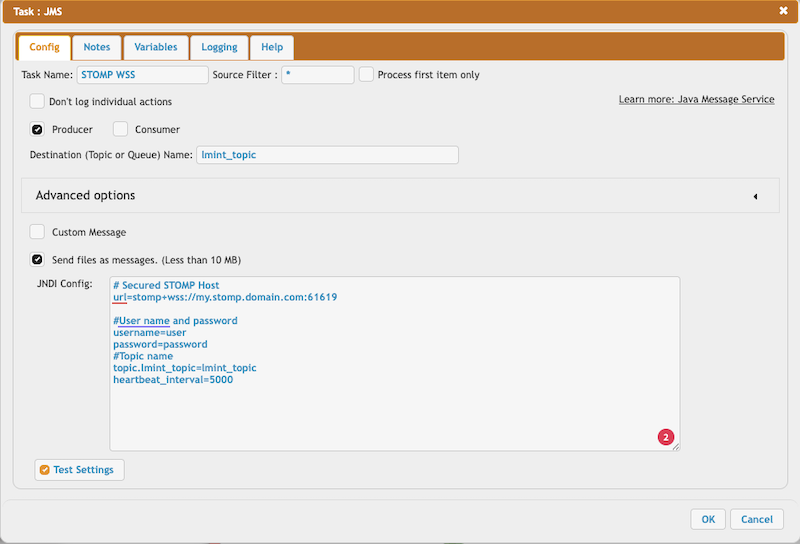Open the Variables tab

tap(156, 47)
